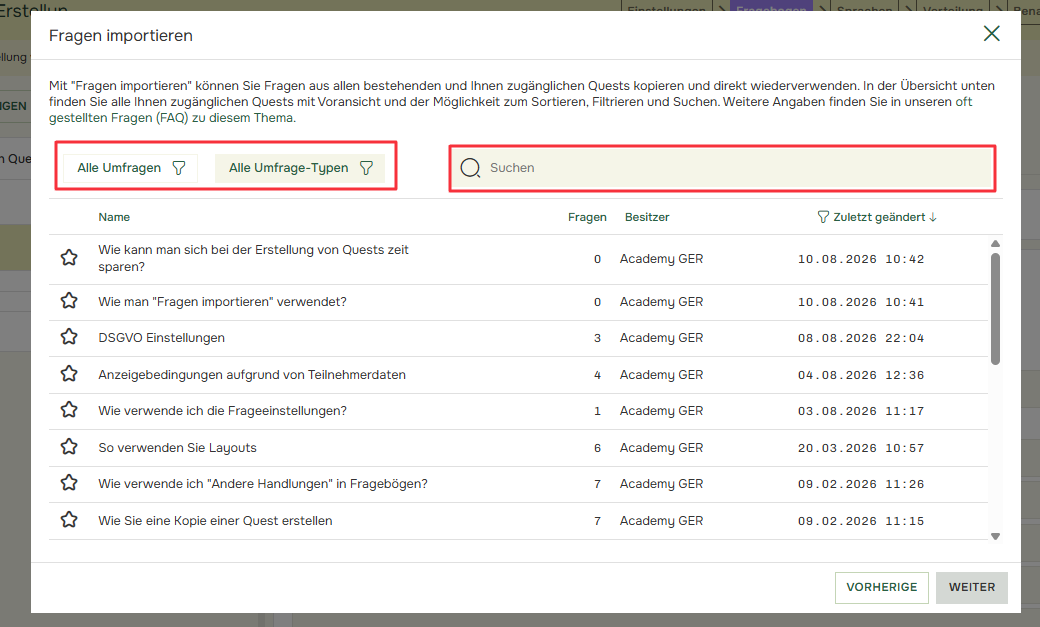Favorite the "Andere Handlungen" in Fragebögen quest
Viewport: 1040px width, 627px height.
point(69,483)
